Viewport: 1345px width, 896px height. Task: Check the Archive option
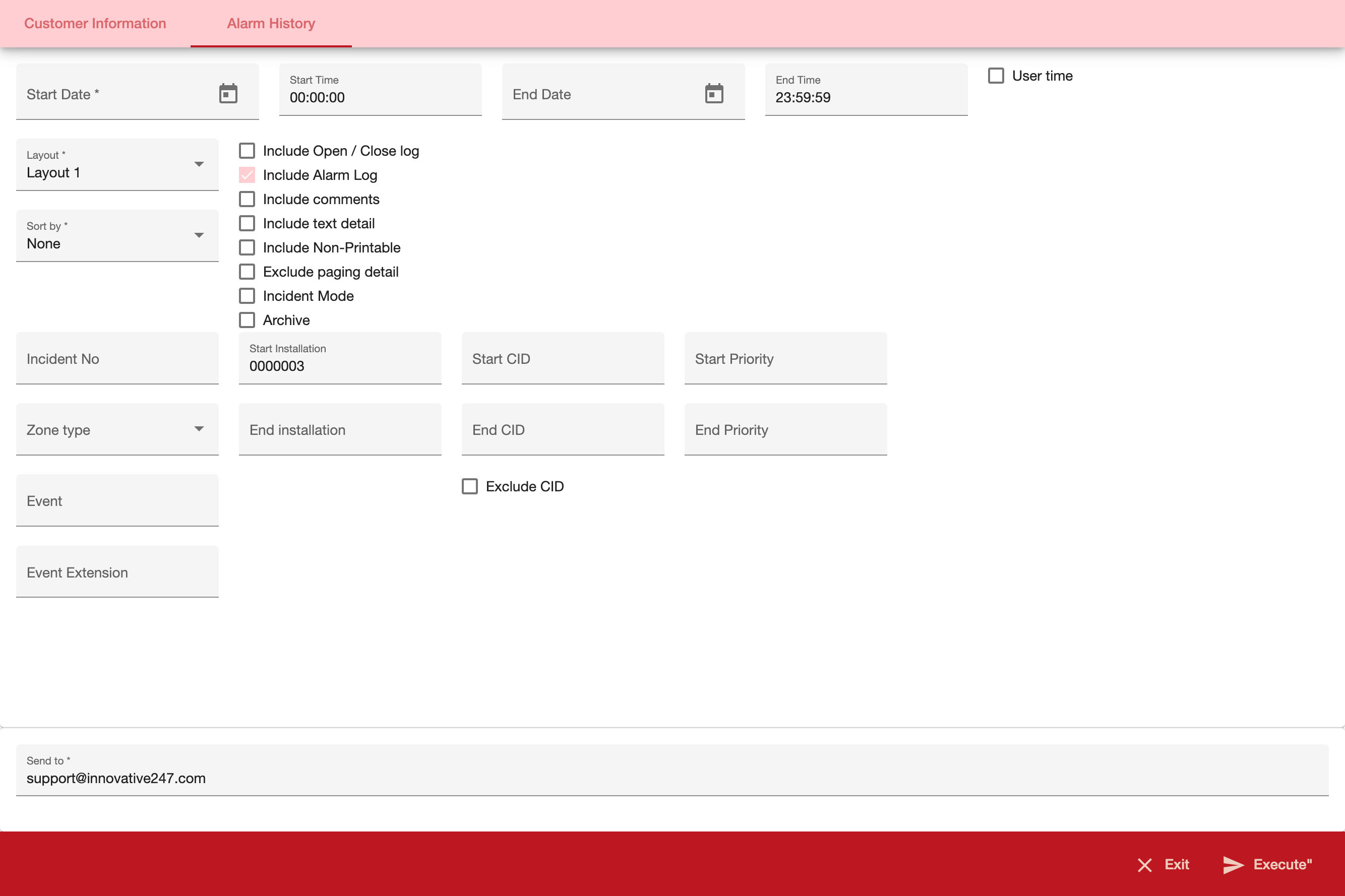tap(247, 320)
